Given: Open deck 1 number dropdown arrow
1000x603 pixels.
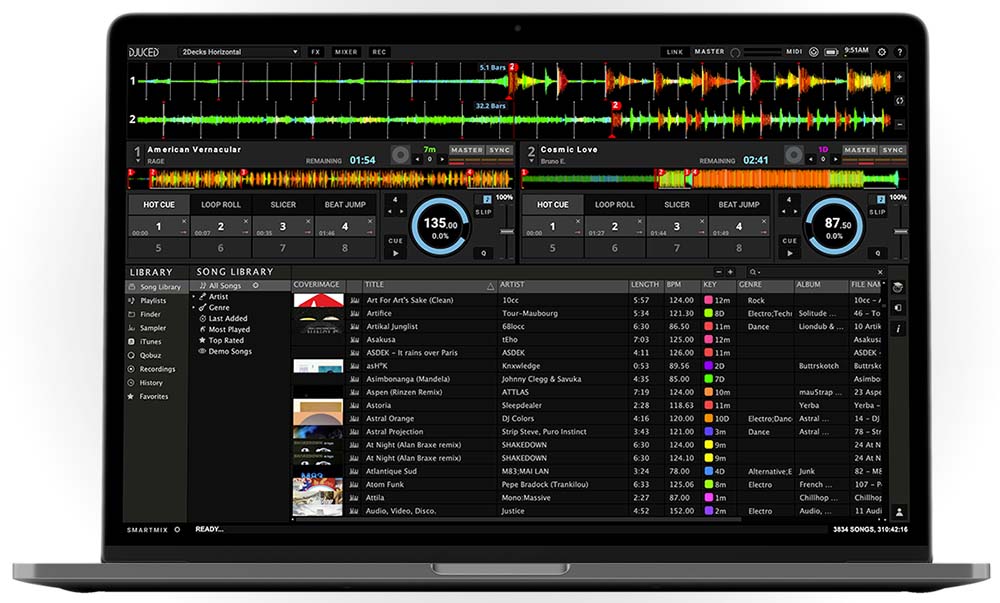Looking at the screenshot, I should point(137,161).
